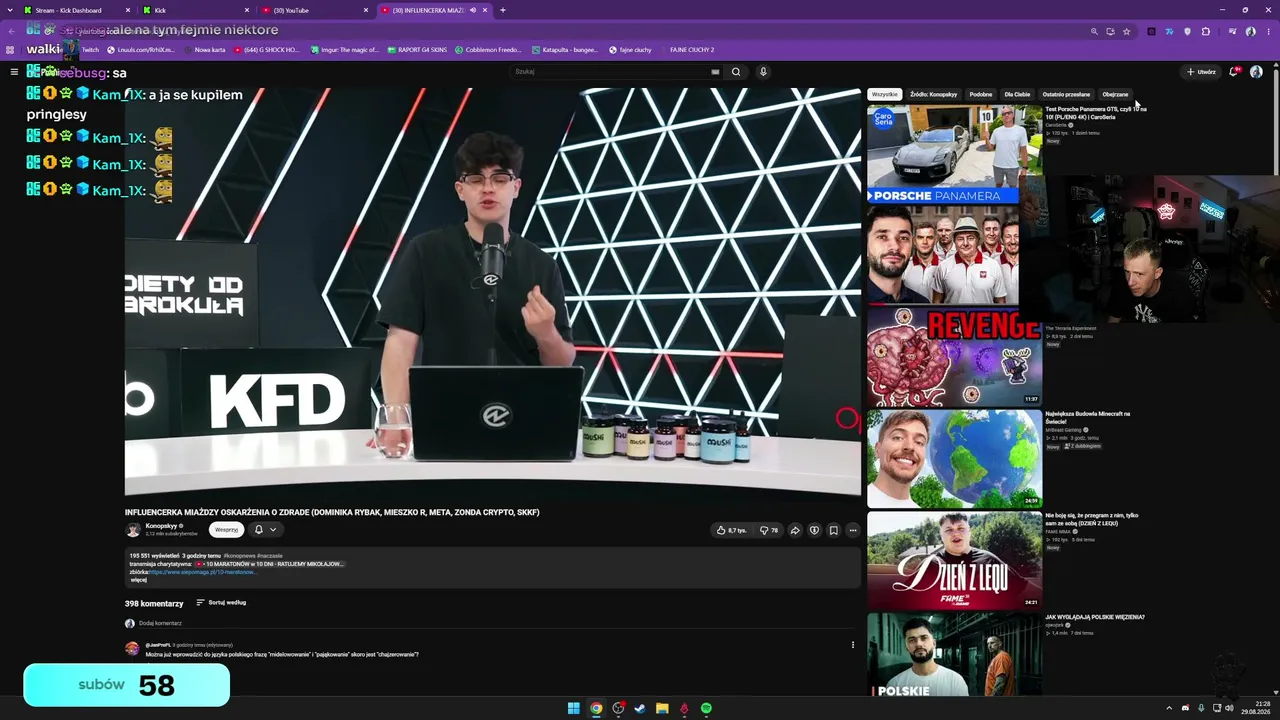Open the Dzień z Lequ video thumbnail

click(x=954, y=560)
